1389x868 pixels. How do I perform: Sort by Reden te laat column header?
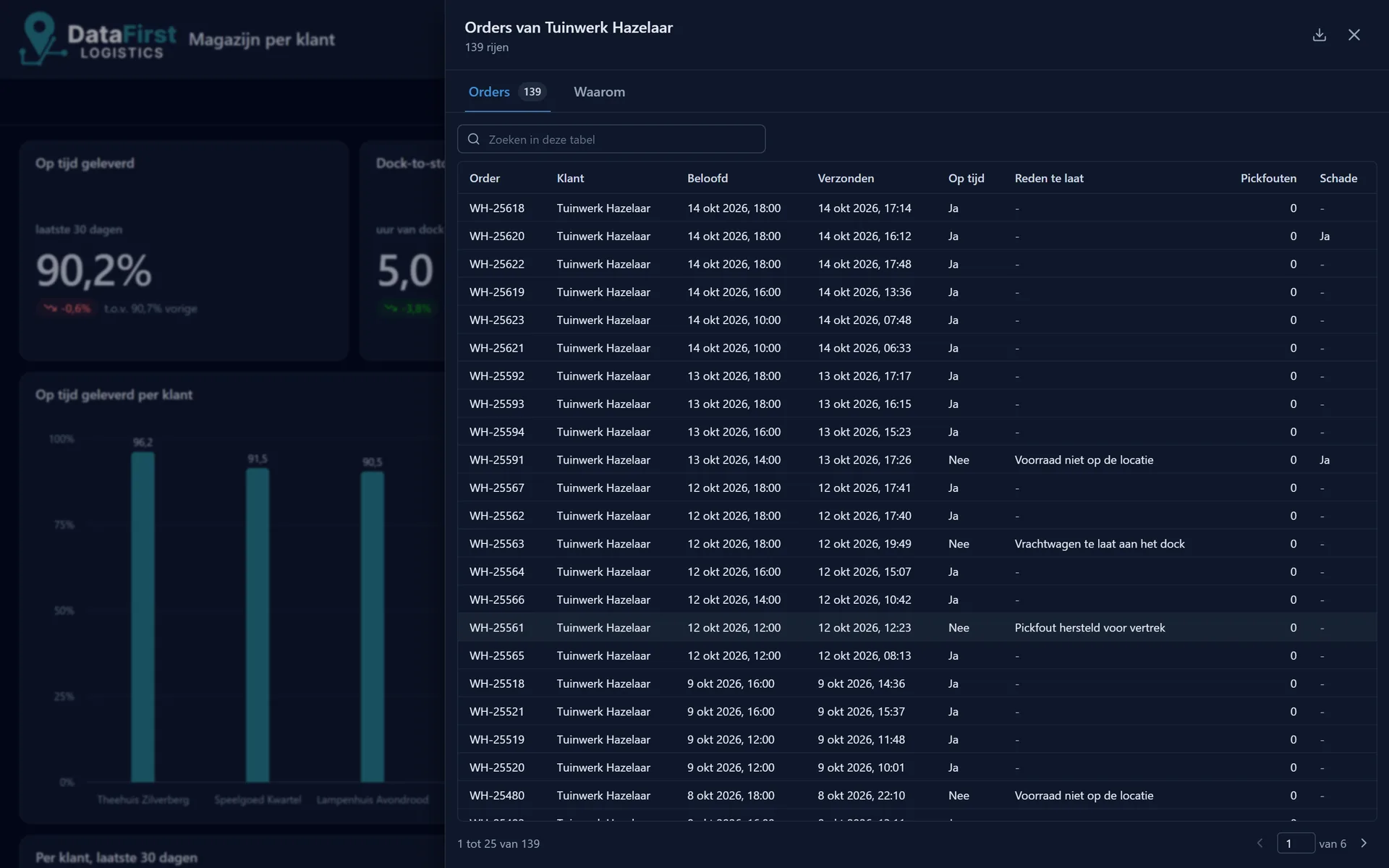[1049, 178]
